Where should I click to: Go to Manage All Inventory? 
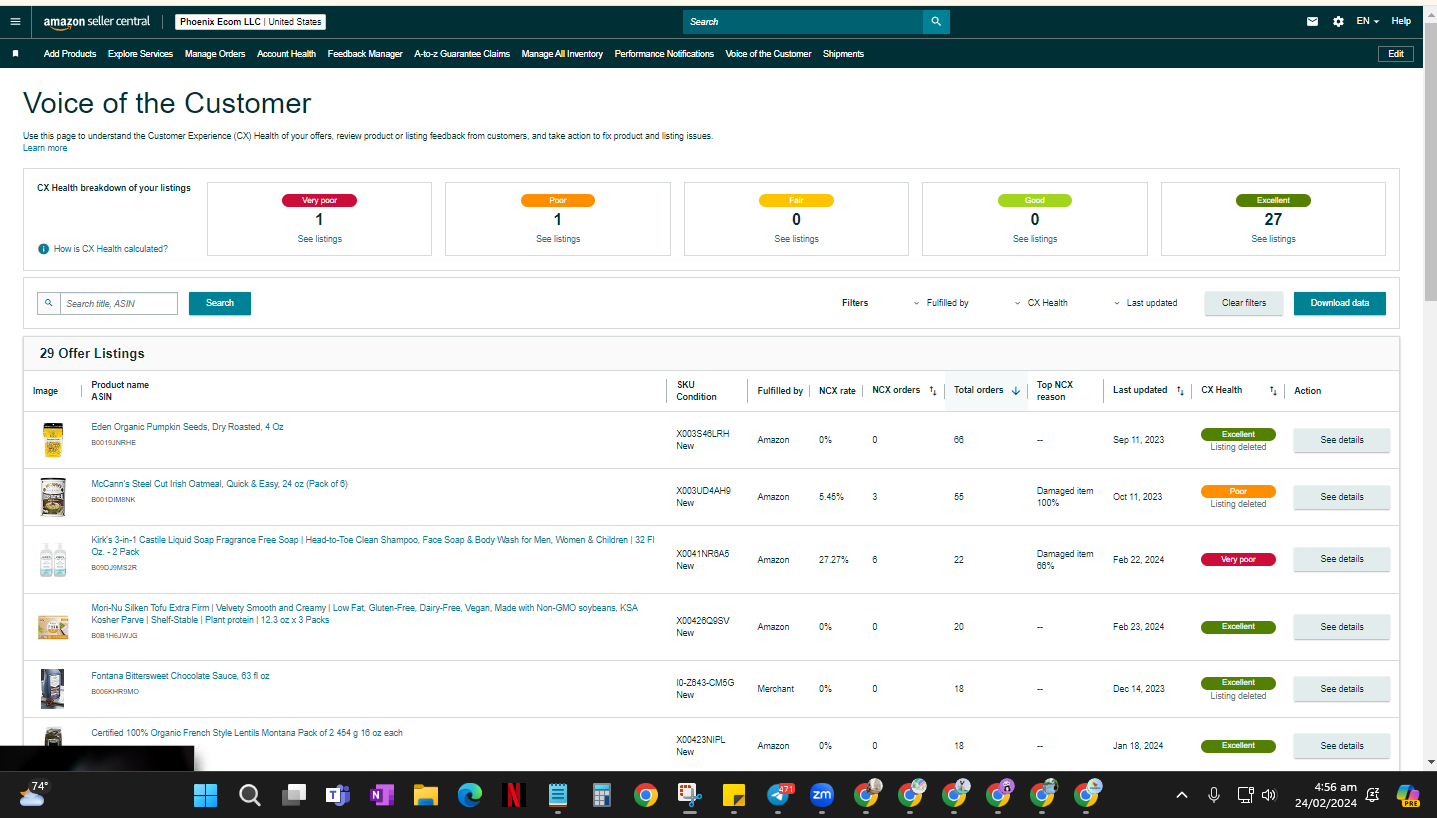(x=562, y=54)
